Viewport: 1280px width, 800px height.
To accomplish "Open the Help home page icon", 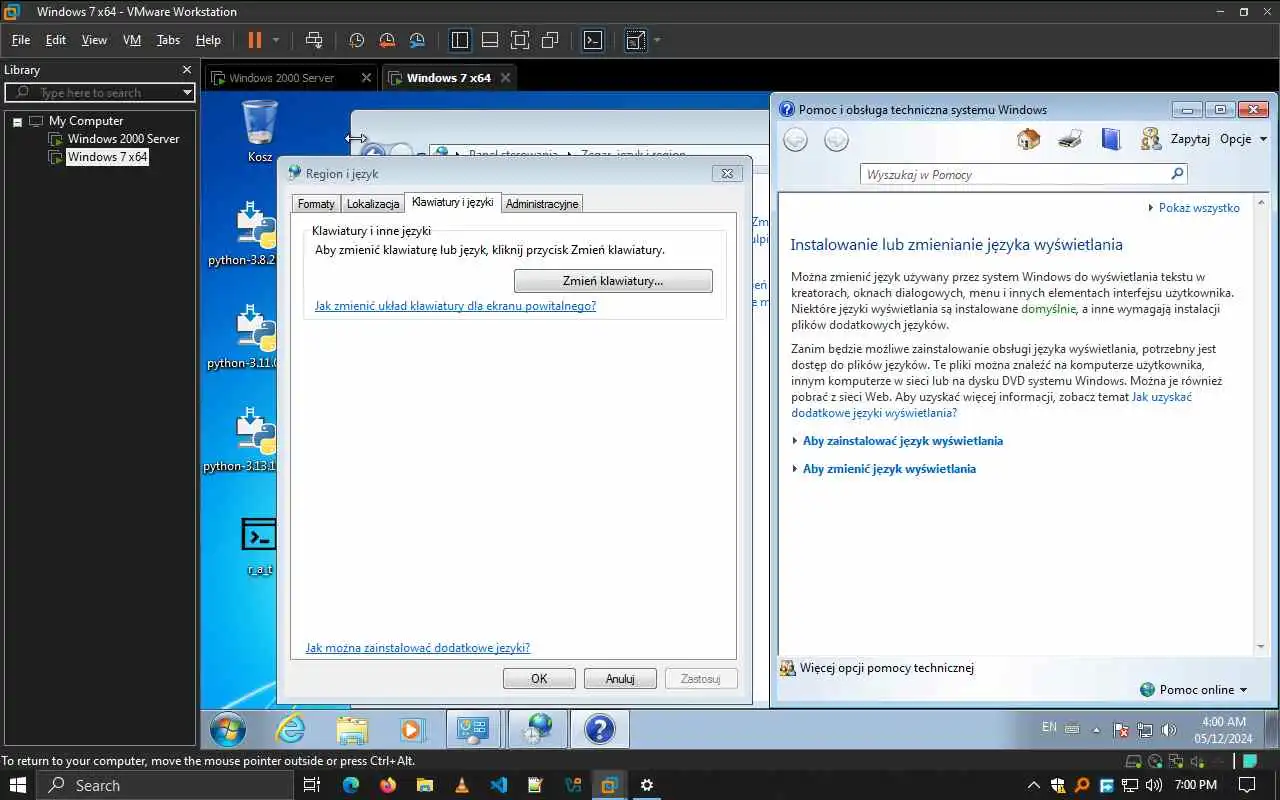I will coord(1028,139).
